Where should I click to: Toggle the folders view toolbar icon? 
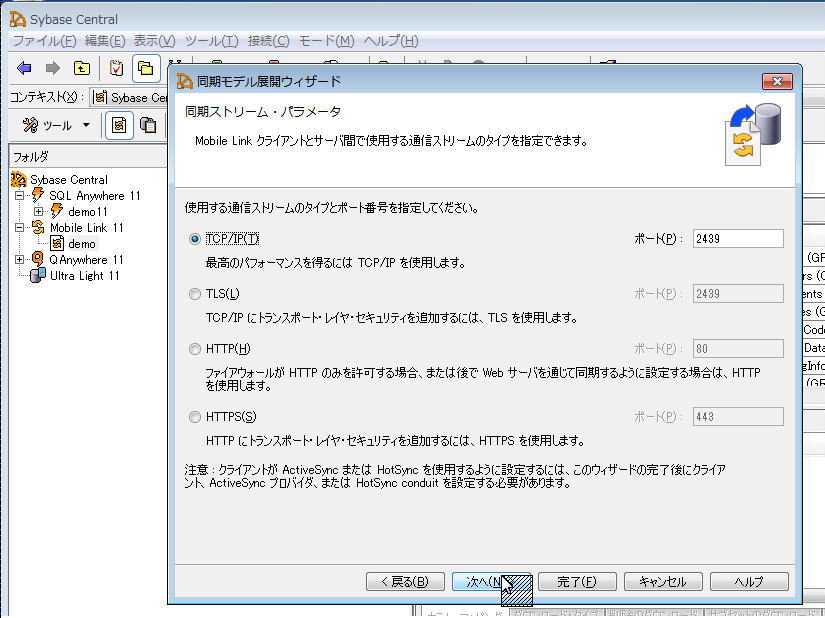(146, 68)
